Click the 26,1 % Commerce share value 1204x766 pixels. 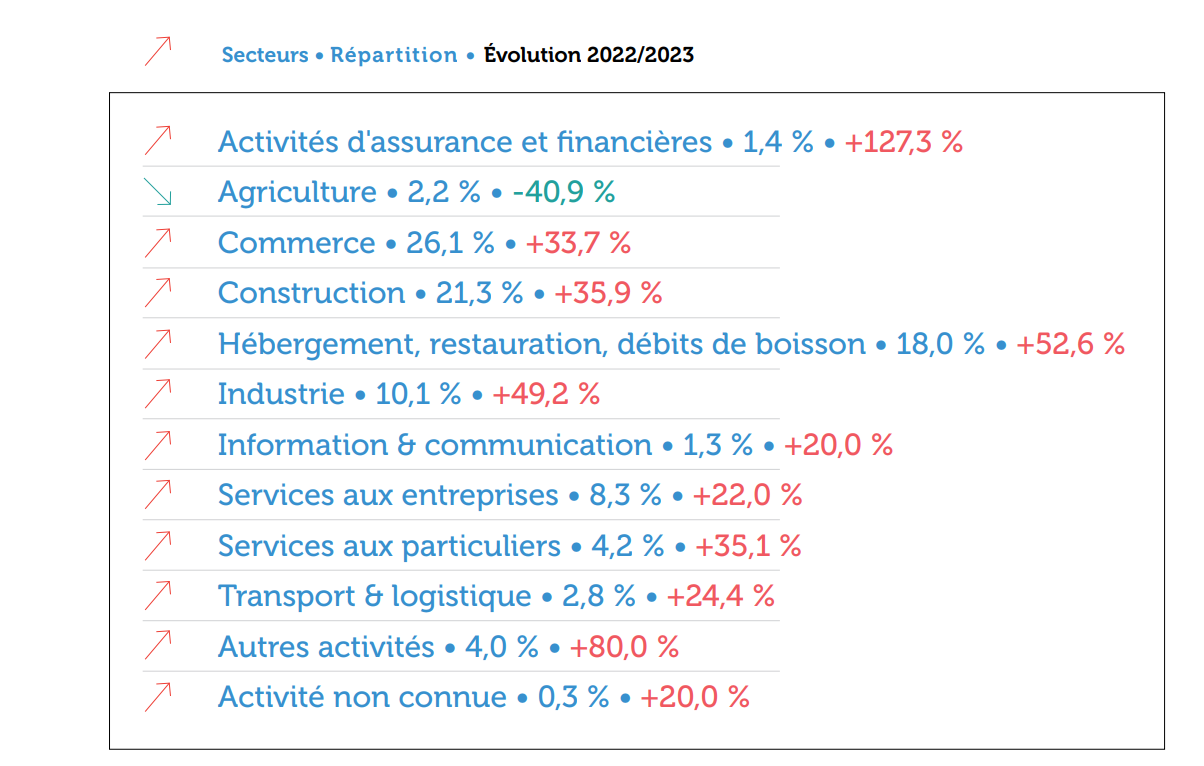pyautogui.click(x=450, y=243)
